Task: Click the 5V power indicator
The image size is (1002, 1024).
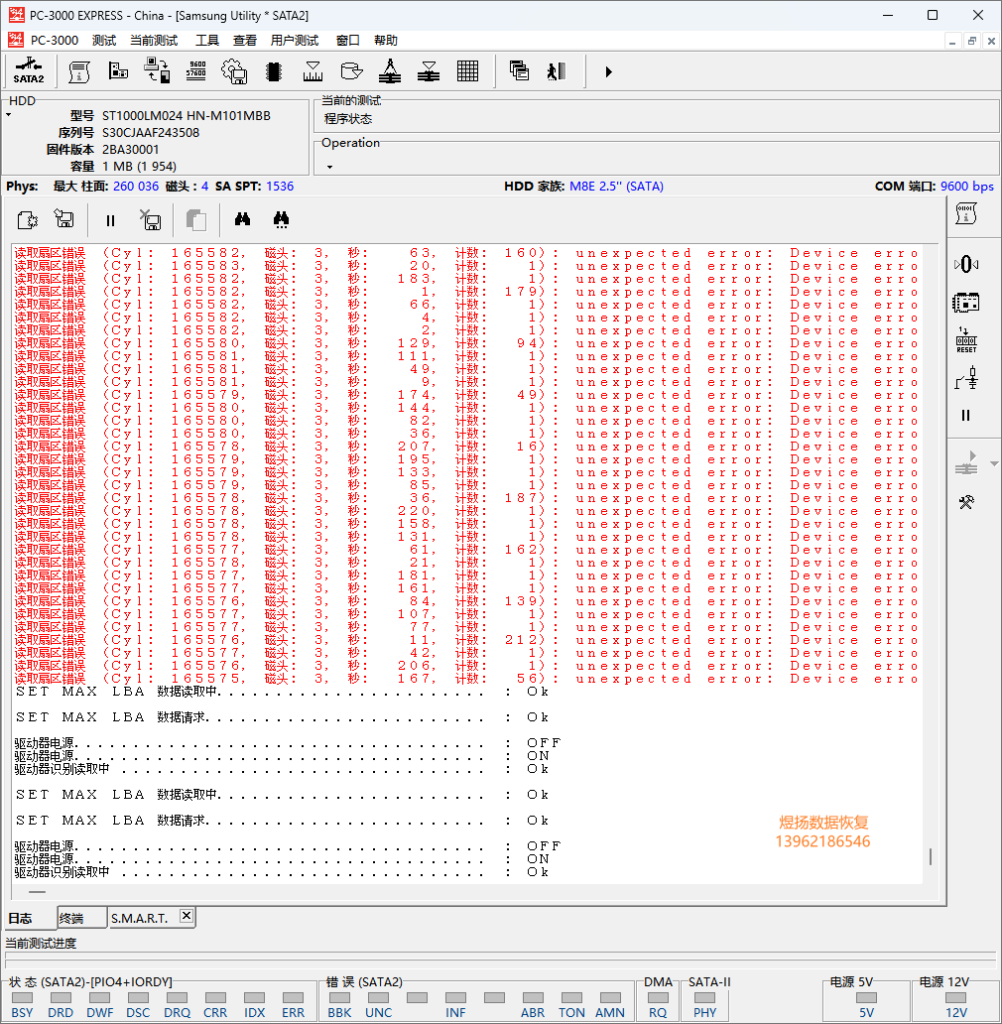Action: (x=866, y=997)
